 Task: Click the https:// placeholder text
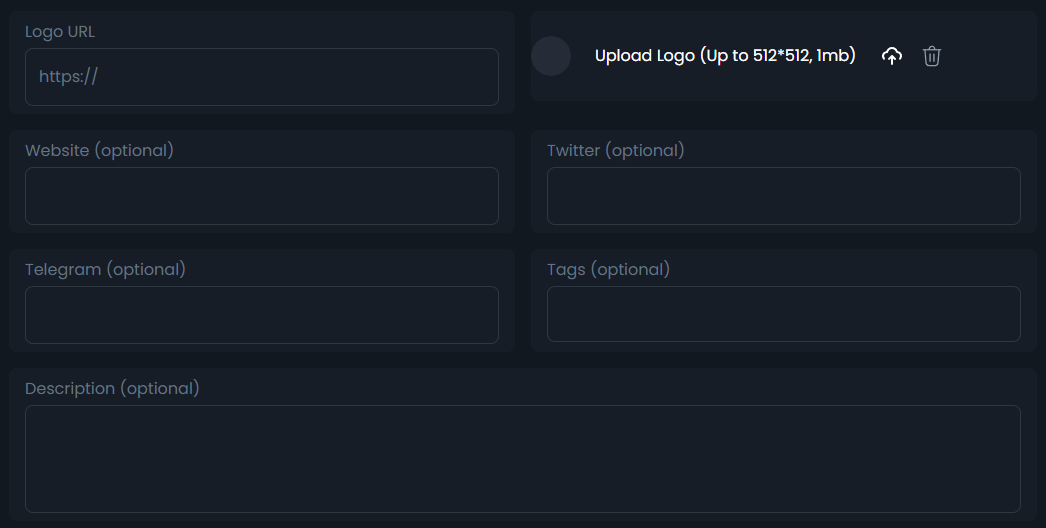click(x=68, y=77)
